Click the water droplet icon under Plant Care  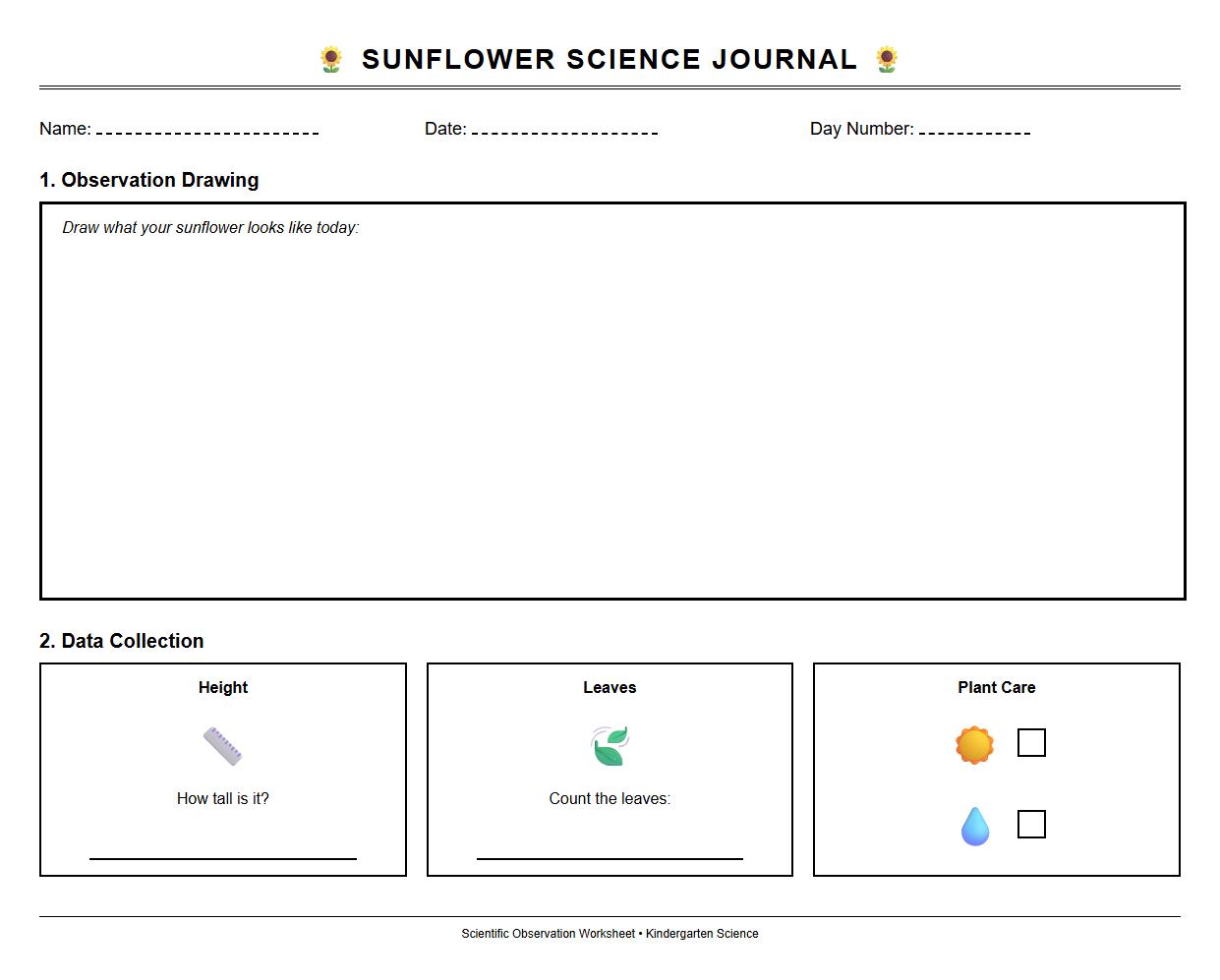click(x=974, y=825)
